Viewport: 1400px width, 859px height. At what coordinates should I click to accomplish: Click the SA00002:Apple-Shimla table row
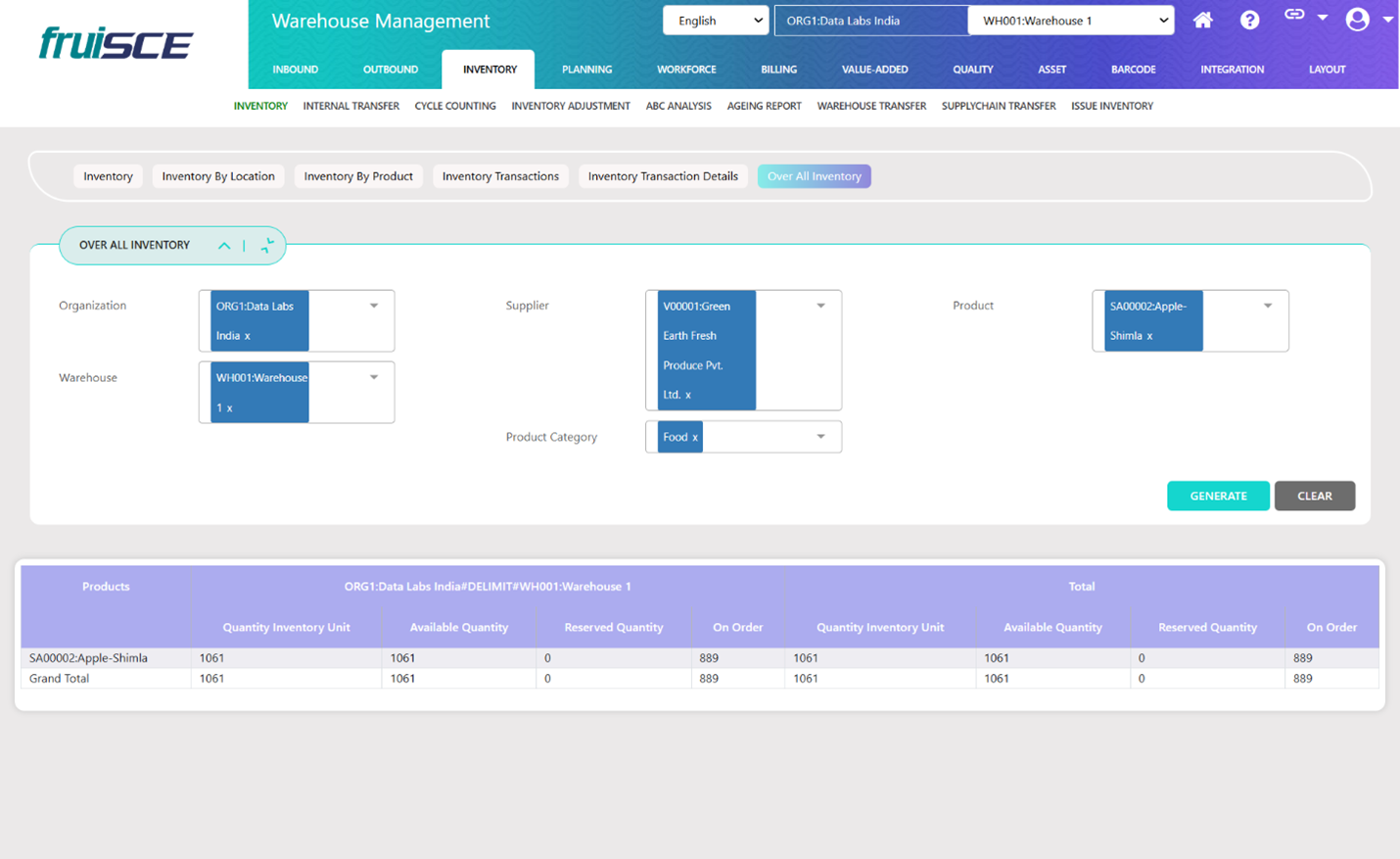(x=88, y=658)
